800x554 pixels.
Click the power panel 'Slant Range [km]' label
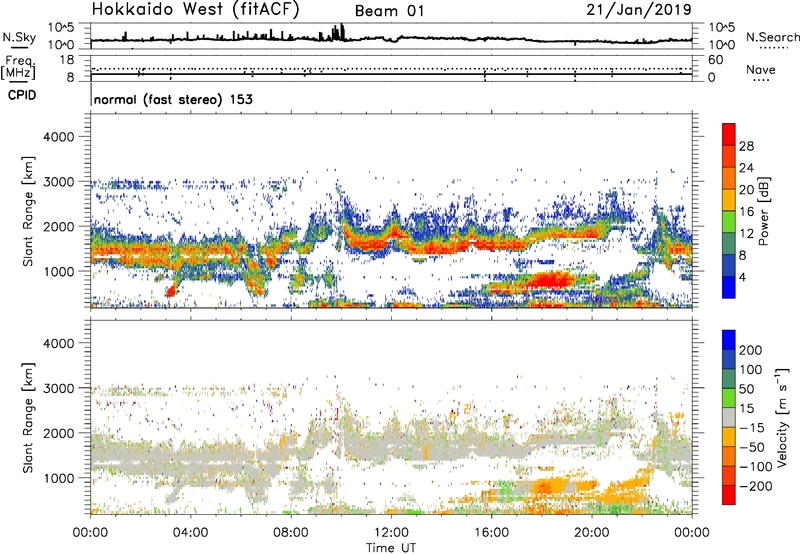(x=28, y=211)
